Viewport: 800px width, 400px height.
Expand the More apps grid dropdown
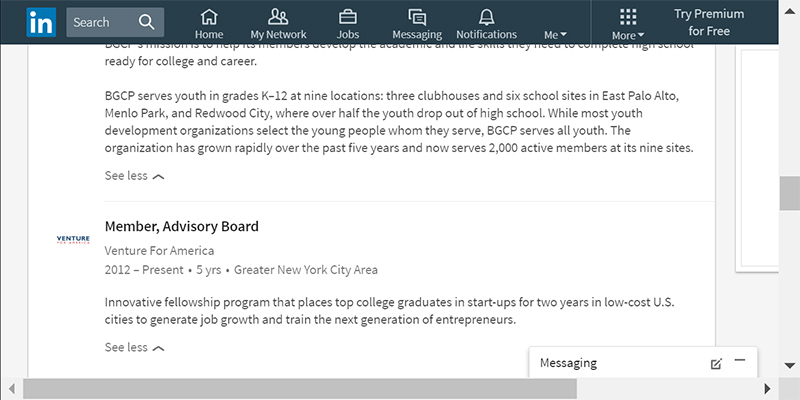click(628, 24)
